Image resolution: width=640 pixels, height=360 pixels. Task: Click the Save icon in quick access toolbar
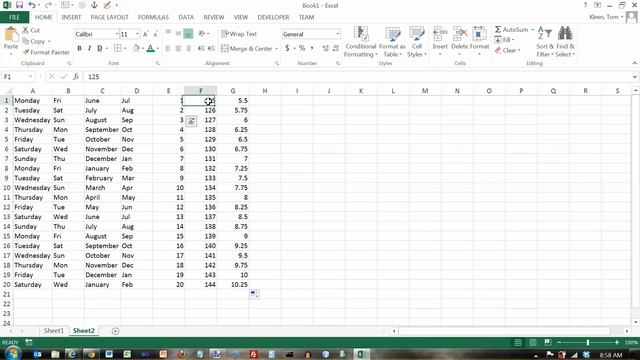(19, 5)
